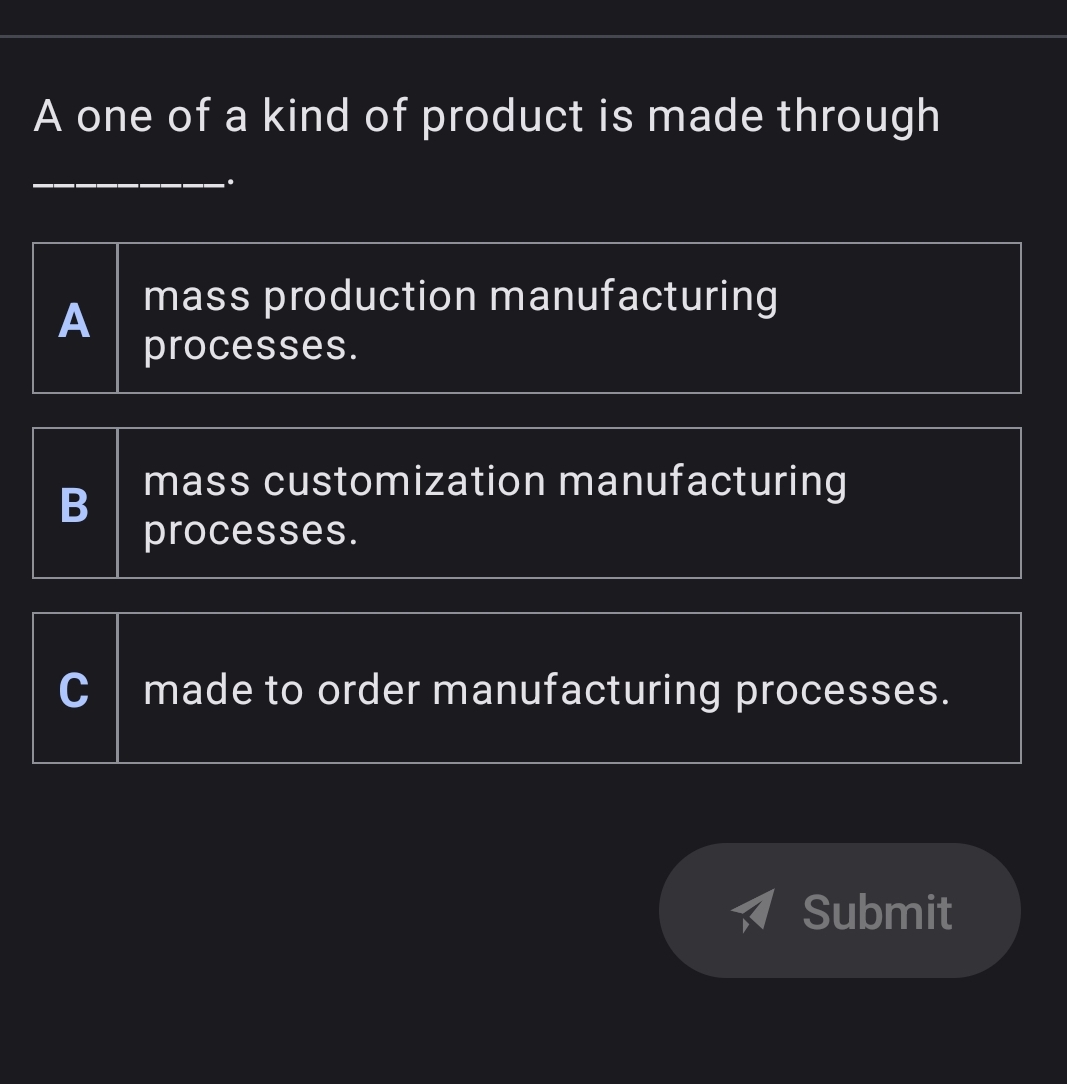Click the letter C label

coord(74,689)
